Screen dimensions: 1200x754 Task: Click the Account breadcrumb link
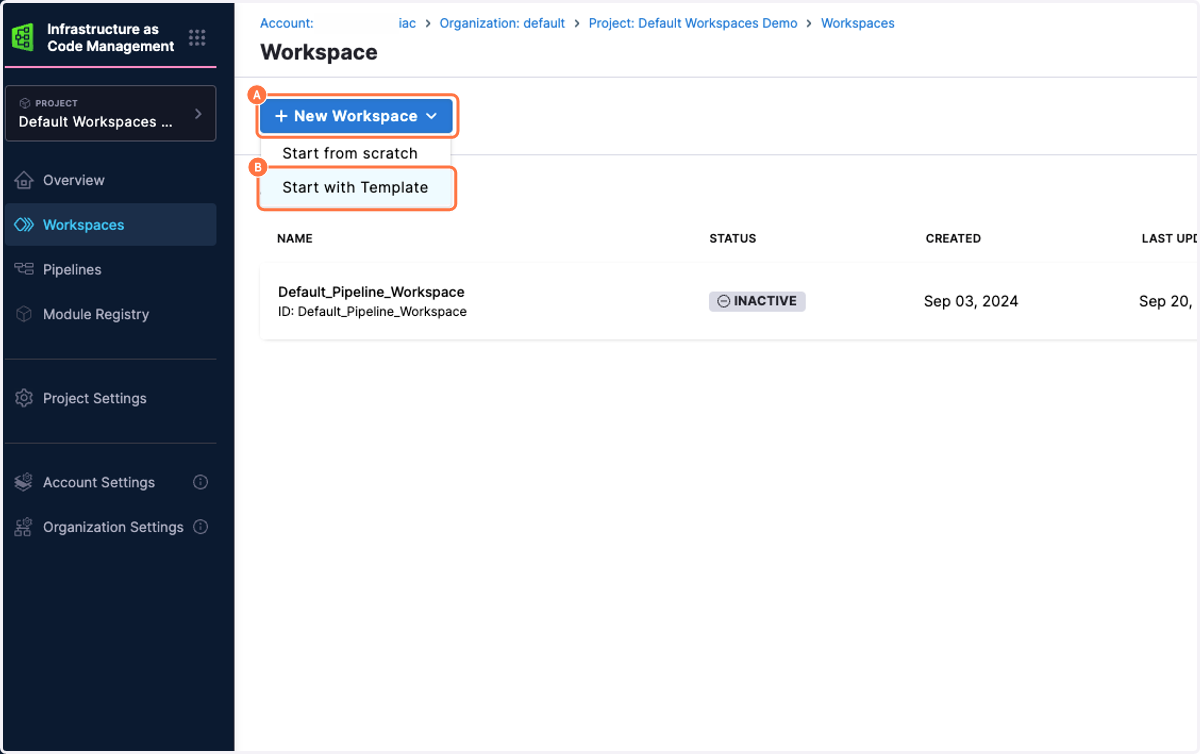[287, 23]
